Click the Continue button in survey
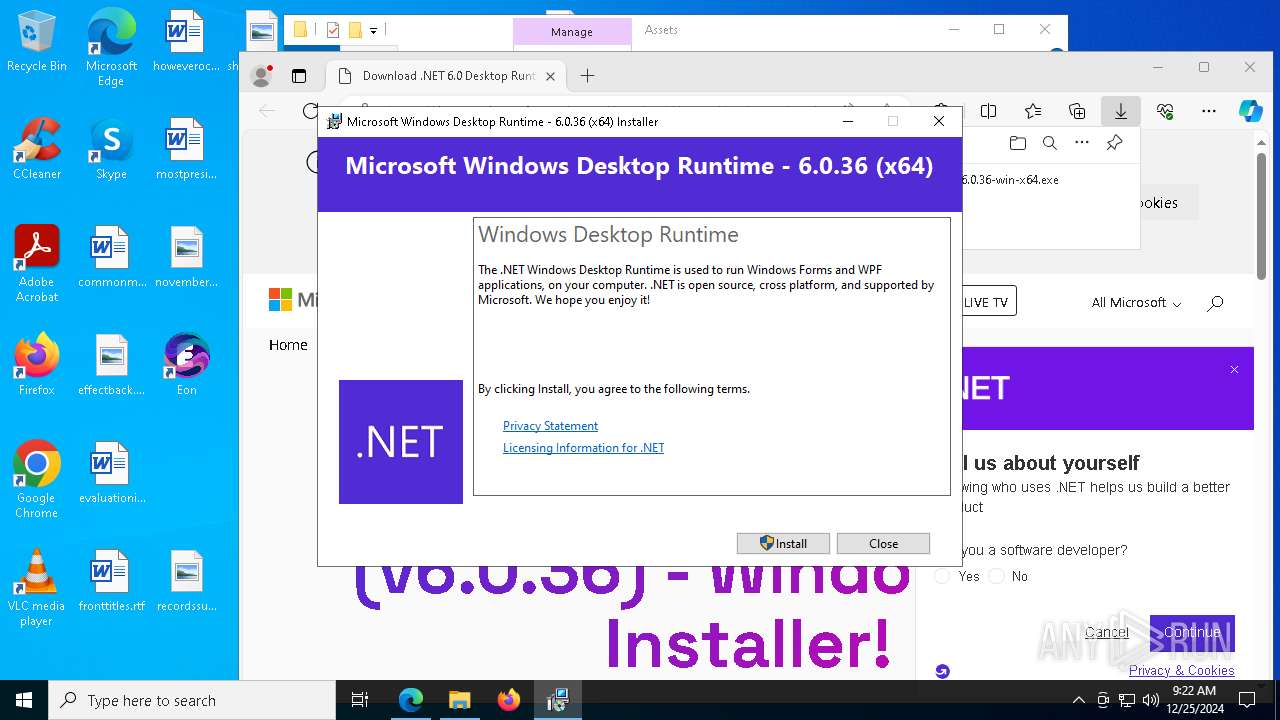 pyautogui.click(x=1192, y=632)
